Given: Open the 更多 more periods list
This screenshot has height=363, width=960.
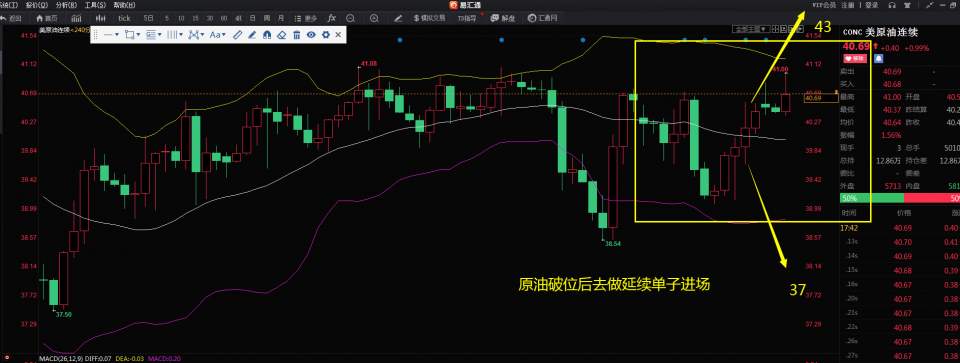Looking at the screenshot, I should point(306,18).
